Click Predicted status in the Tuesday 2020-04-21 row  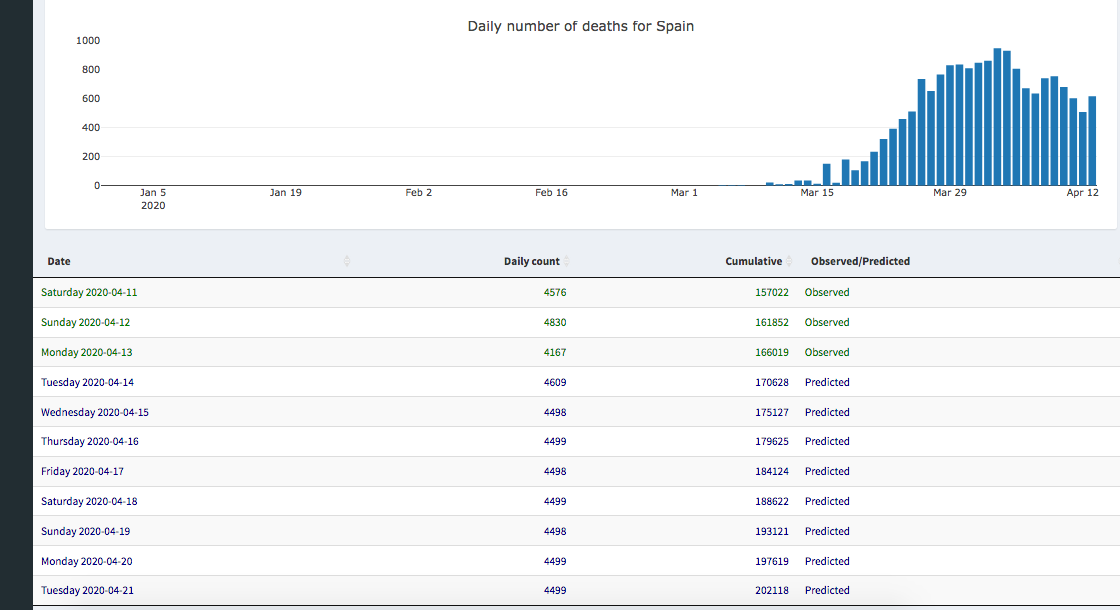[827, 591]
